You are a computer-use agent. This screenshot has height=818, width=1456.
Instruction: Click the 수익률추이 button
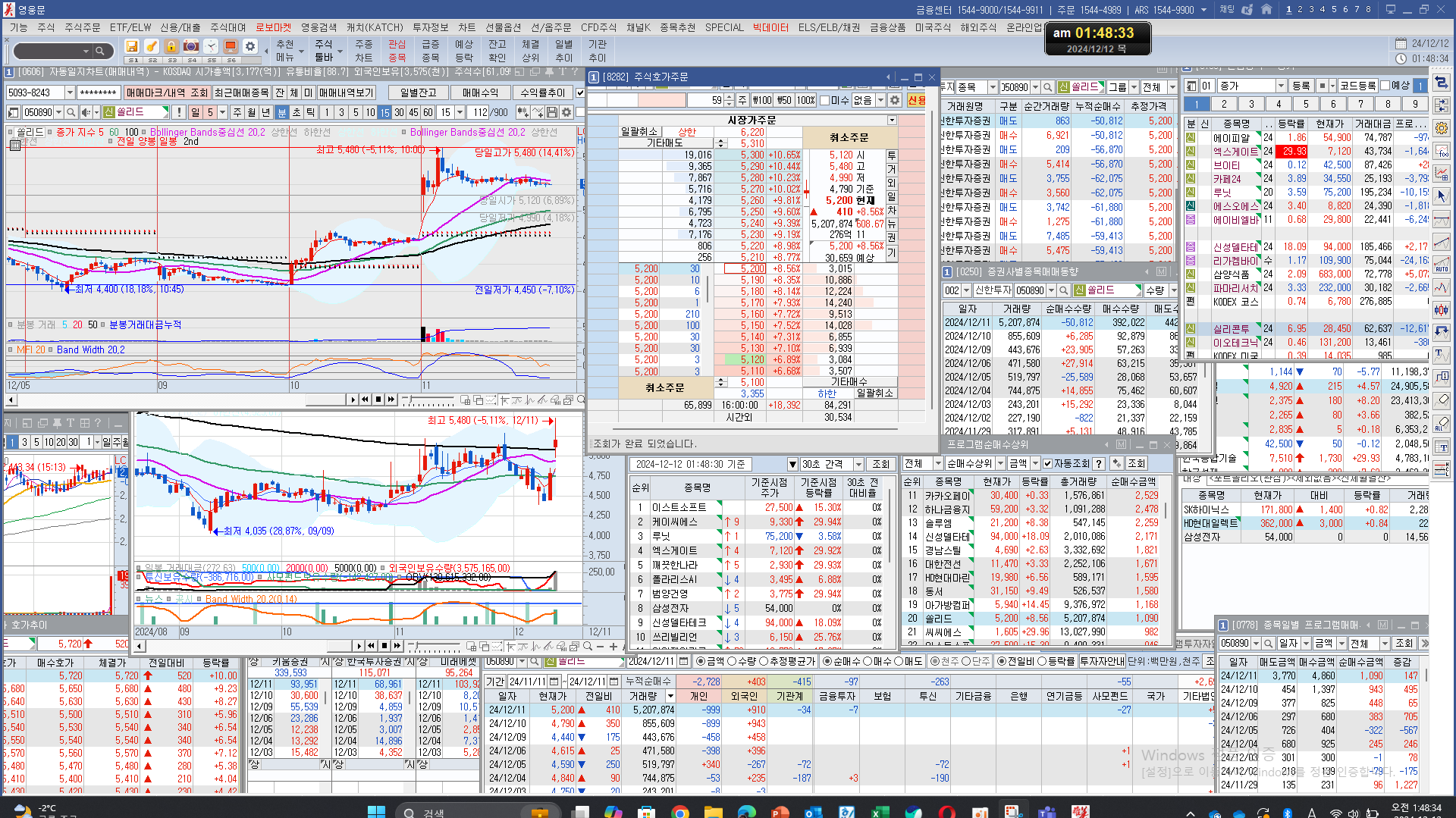click(x=543, y=92)
